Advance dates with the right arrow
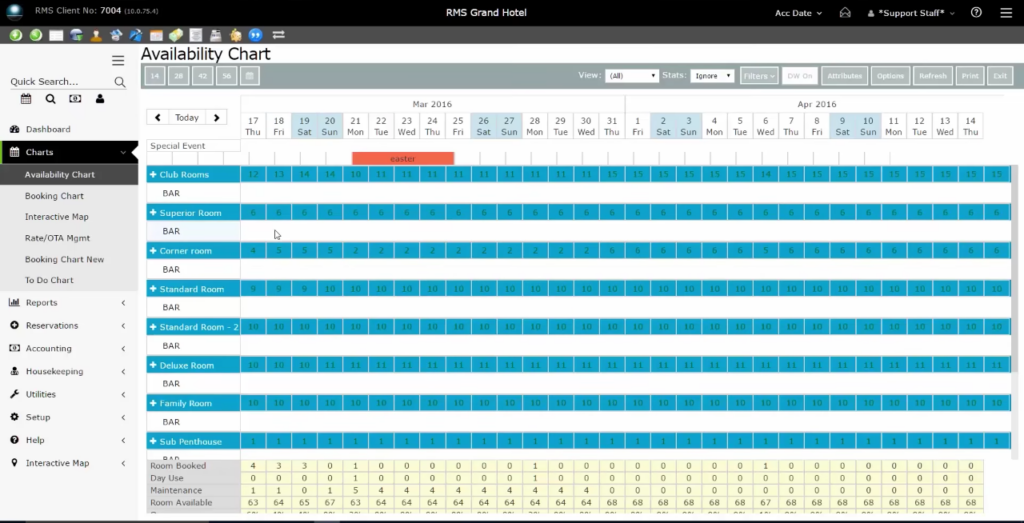The height and width of the screenshot is (523, 1024). click(216, 118)
